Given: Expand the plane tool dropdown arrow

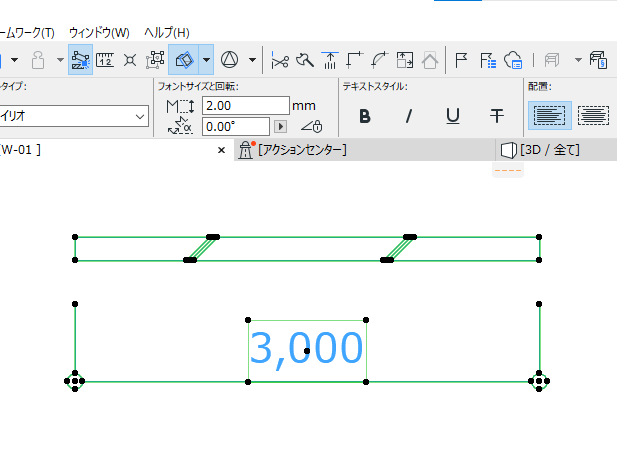Looking at the screenshot, I should pos(206,60).
